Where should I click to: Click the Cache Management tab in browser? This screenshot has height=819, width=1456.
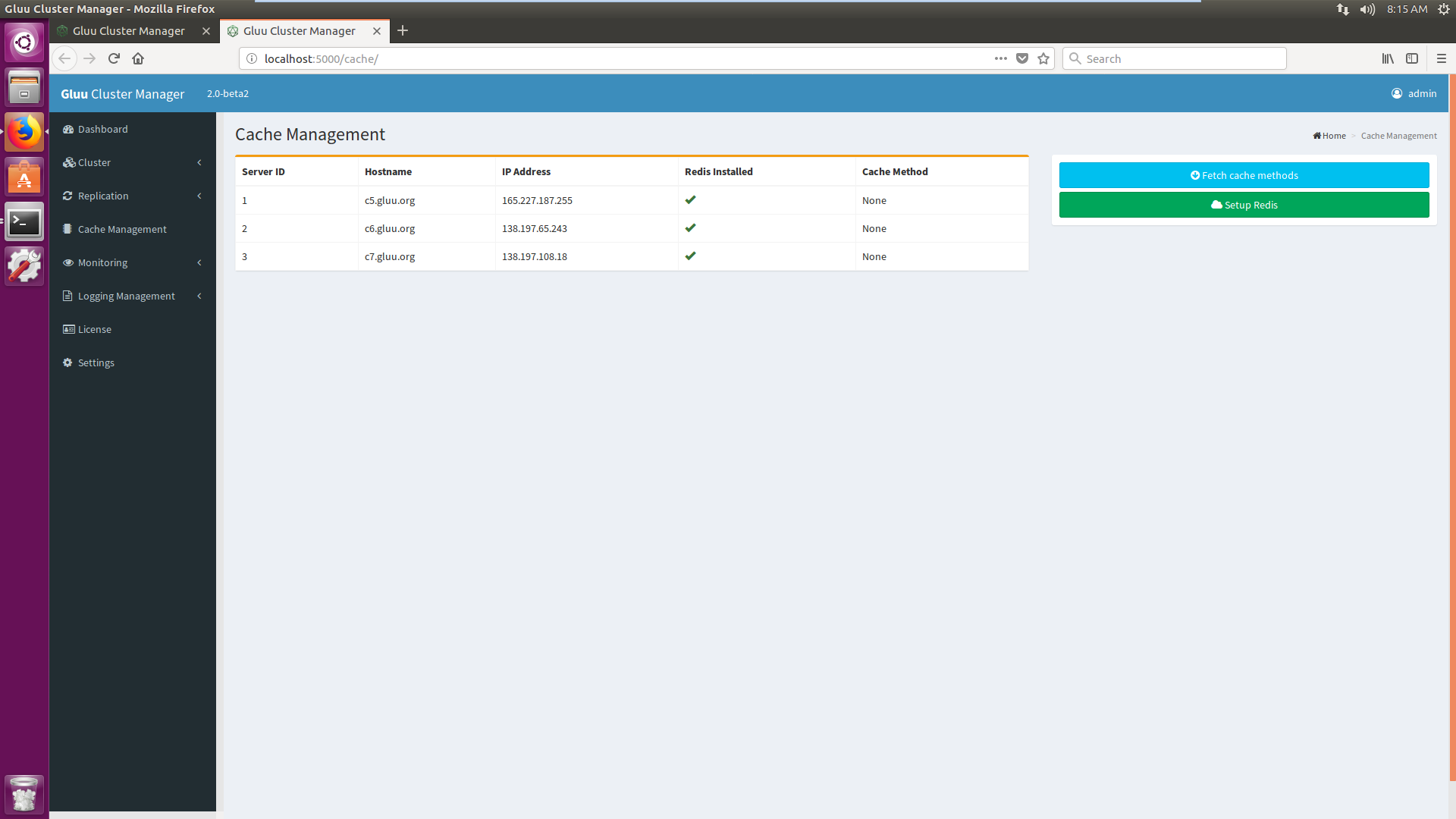pos(299,30)
